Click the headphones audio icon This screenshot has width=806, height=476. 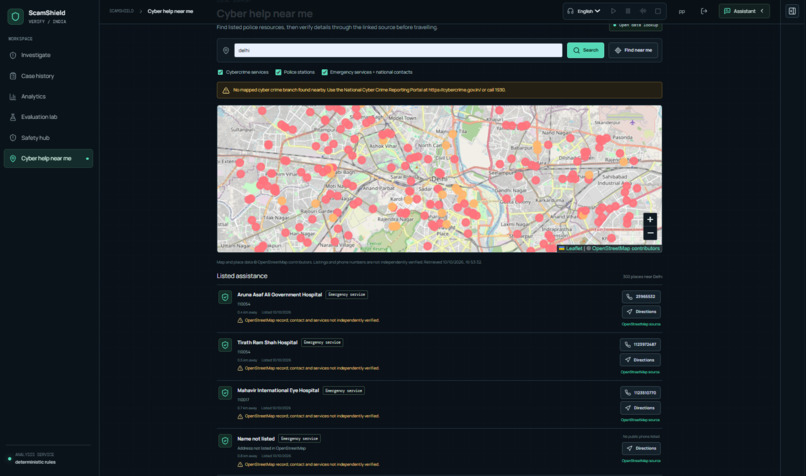pos(570,11)
